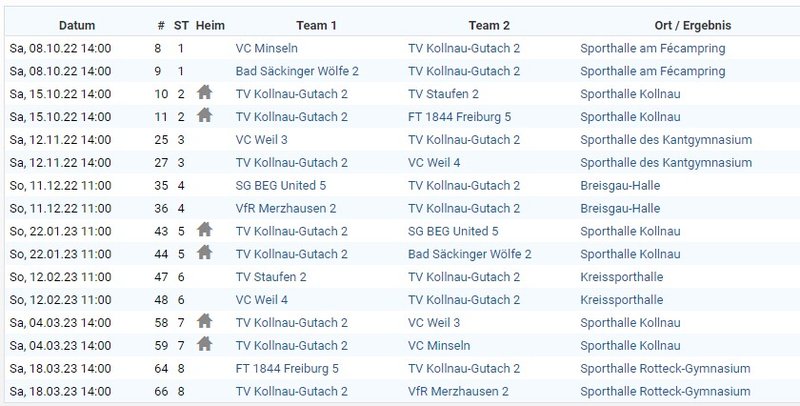Screen dimensions: 800x406
Task: Open Sporthalle am Fécampring for match 8
Action: (653, 48)
